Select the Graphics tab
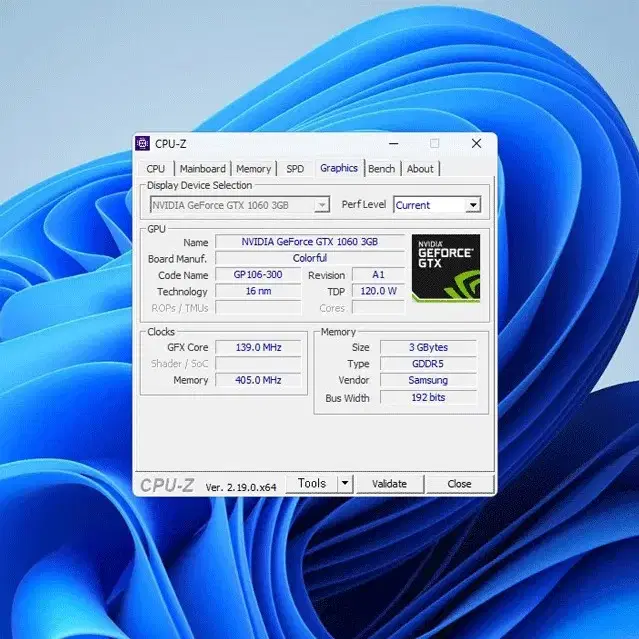The height and width of the screenshot is (639, 639). tap(339, 168)
